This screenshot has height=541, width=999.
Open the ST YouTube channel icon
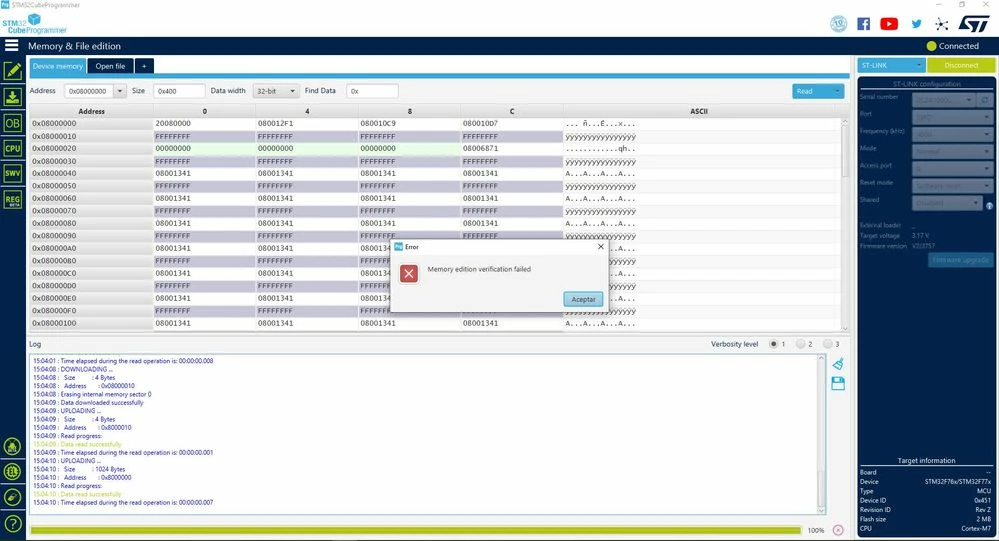889,24
